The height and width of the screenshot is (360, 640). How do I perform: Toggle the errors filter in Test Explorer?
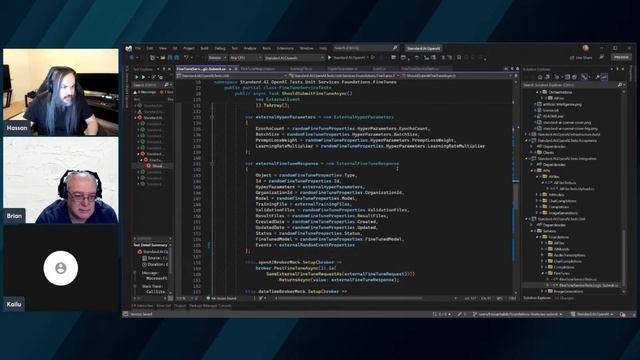166,92
